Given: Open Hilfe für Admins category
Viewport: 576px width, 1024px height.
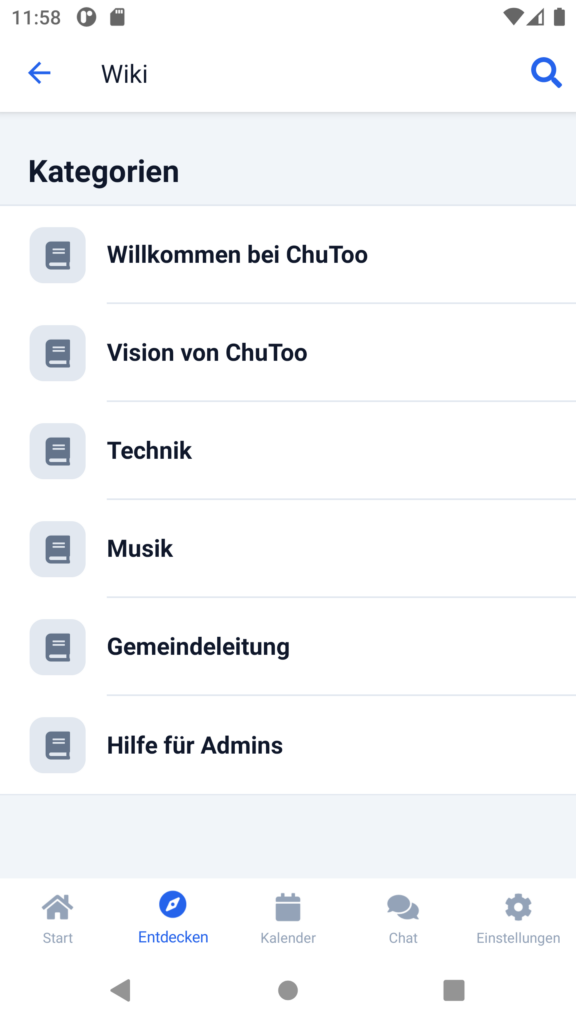Looking at the screenshot, I should coord(288,744).
